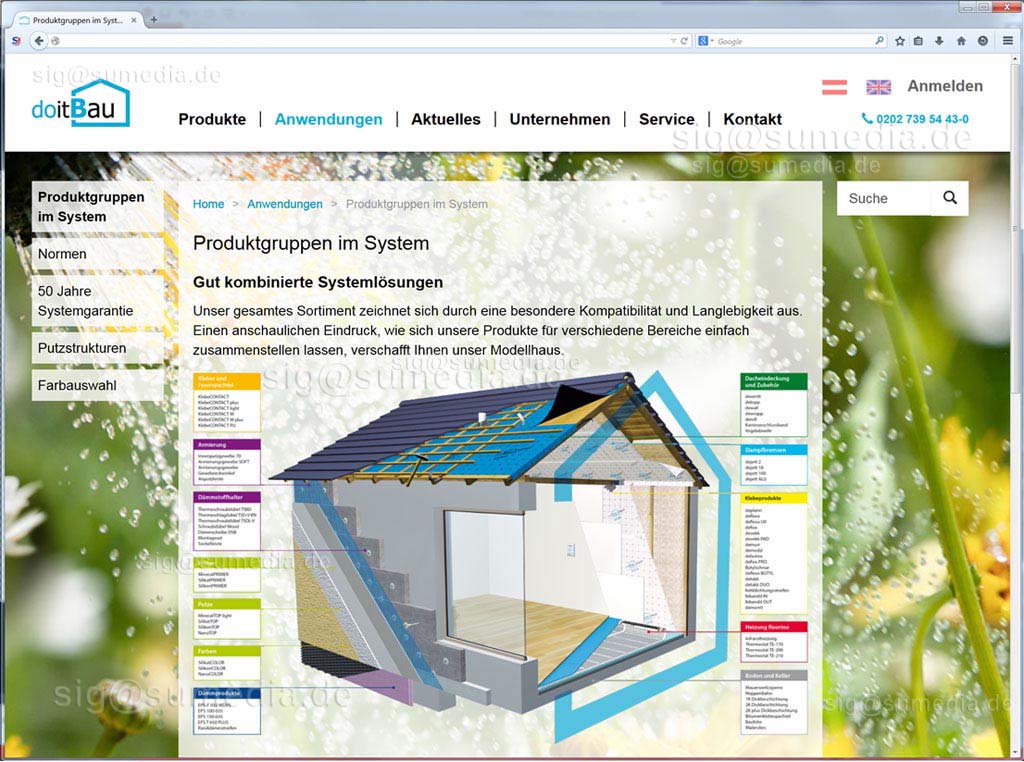Click the green Dacheindeckung und Zubehör label

773,382
